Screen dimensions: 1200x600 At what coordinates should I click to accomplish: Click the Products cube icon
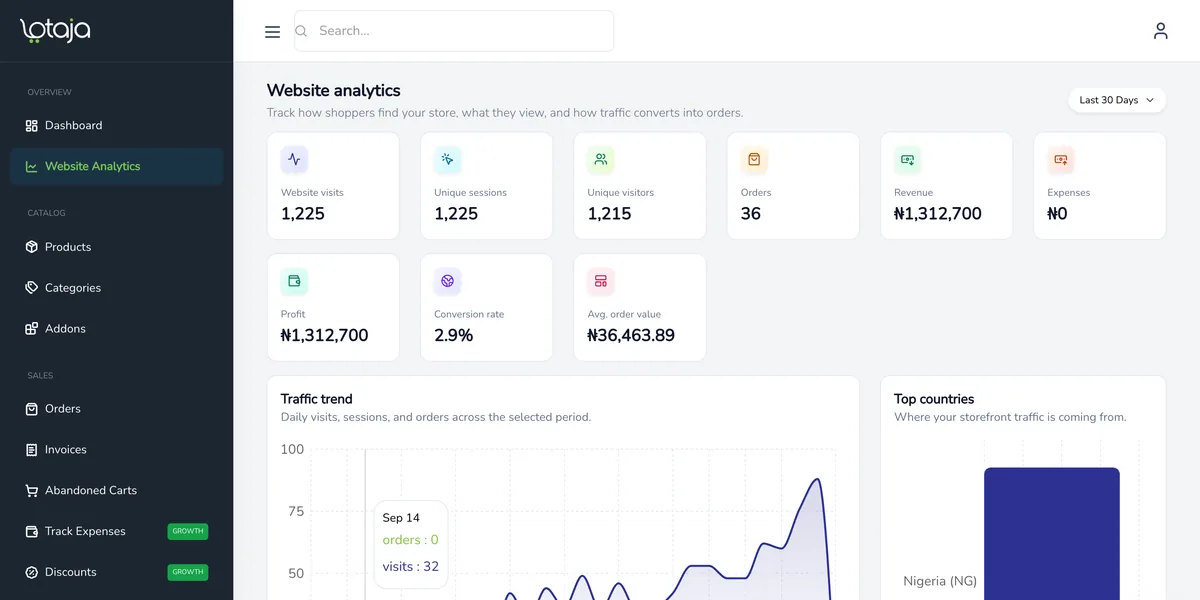31,247
